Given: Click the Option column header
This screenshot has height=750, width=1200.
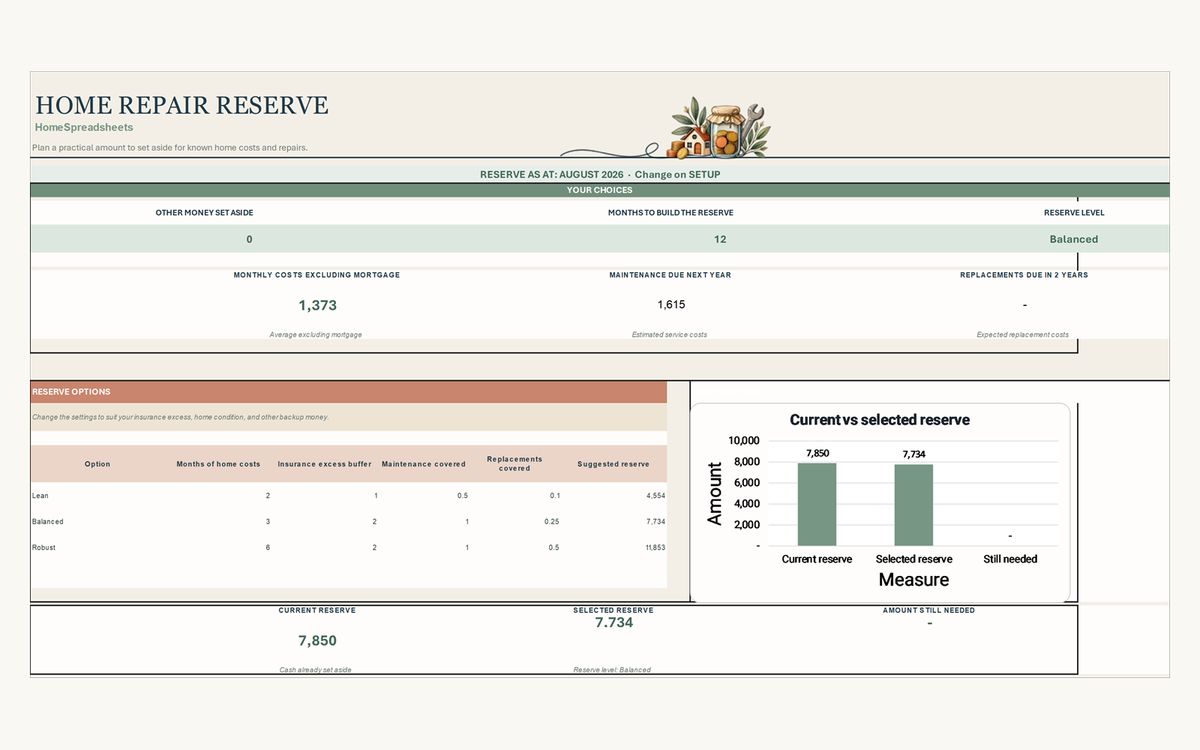Looking at the screenshot, I should [97, 464].
